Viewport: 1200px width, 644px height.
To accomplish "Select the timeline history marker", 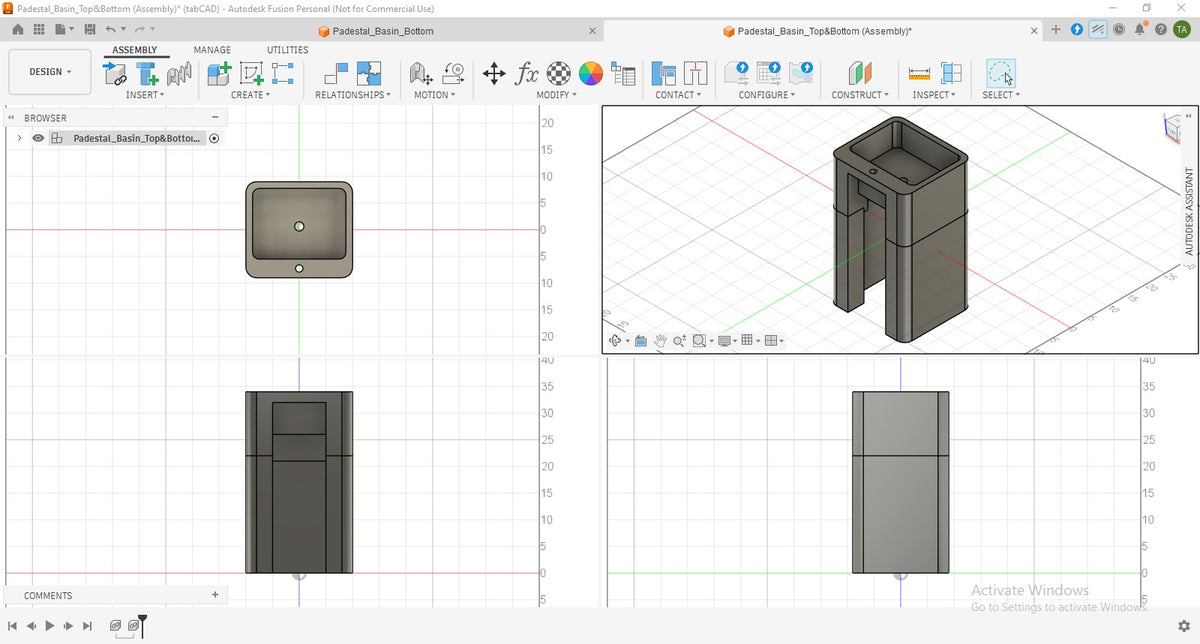I will coord(143,625).
